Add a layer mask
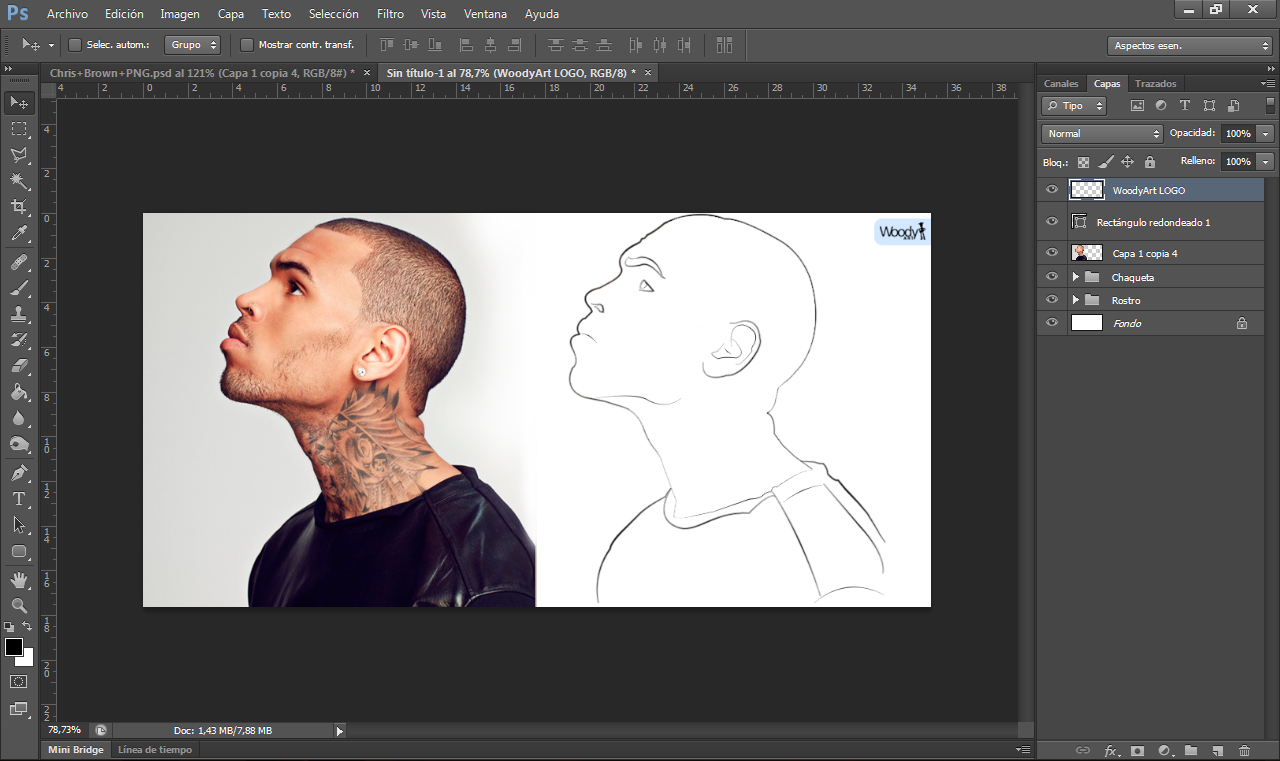 point(1137,750)
